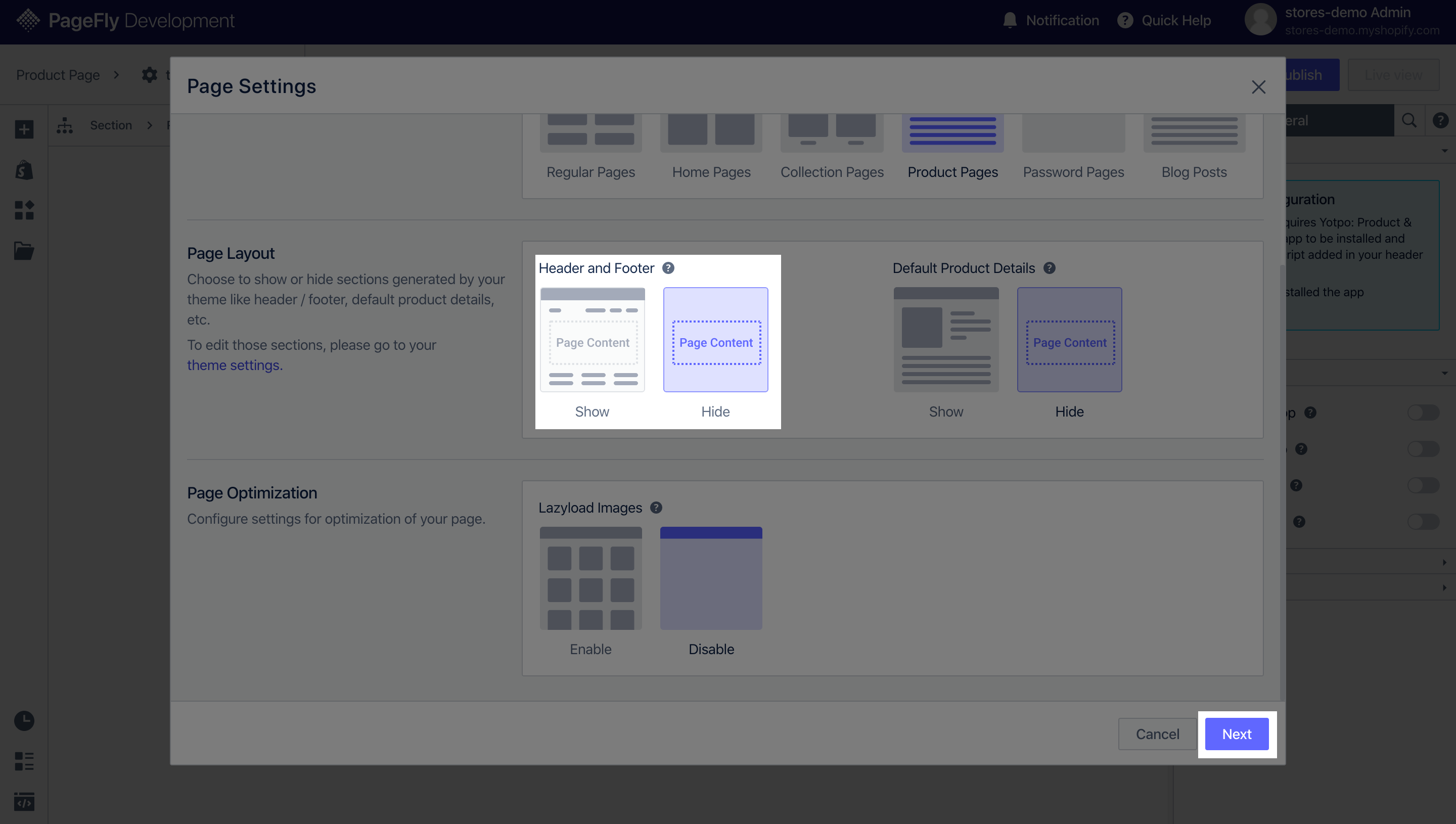This screenshot has width=1456, height=824.
Task: Click the Cancel button
Action: 1157,734
